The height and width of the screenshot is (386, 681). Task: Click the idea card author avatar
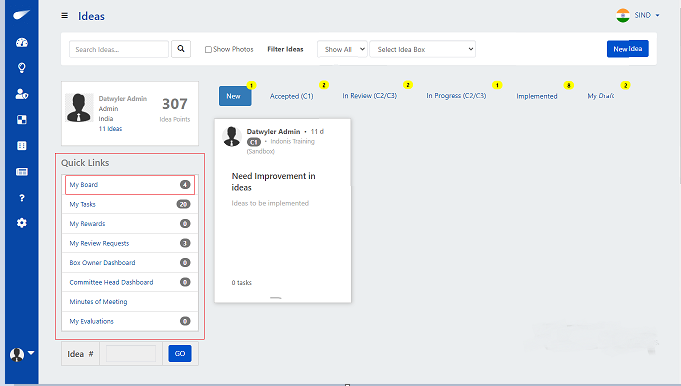(232, 136)
